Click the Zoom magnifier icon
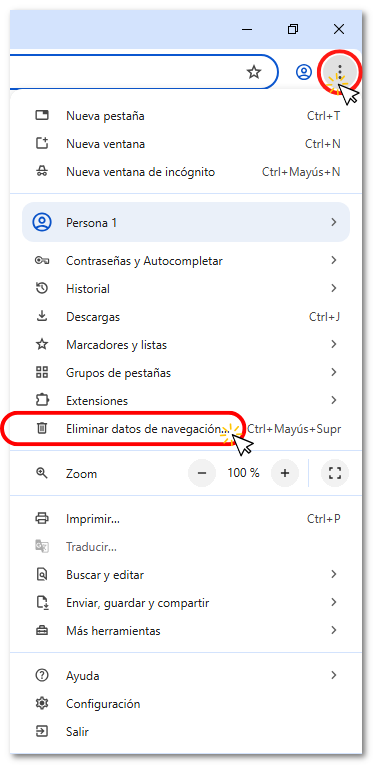This screenshot has height=765, width=373. coord(42,473)
